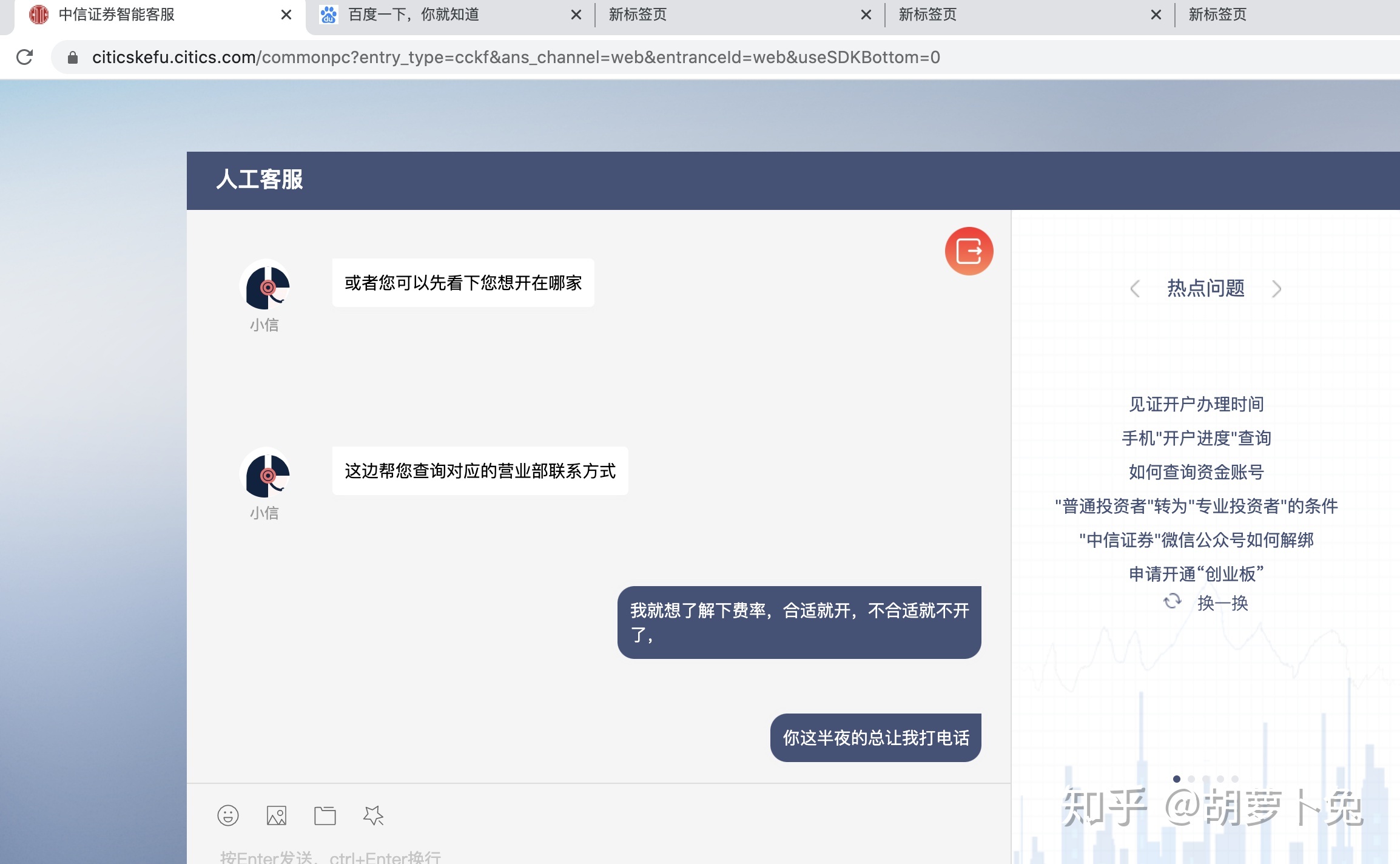
Task: Click the address bar lock icon
Action: coord(73,57)
